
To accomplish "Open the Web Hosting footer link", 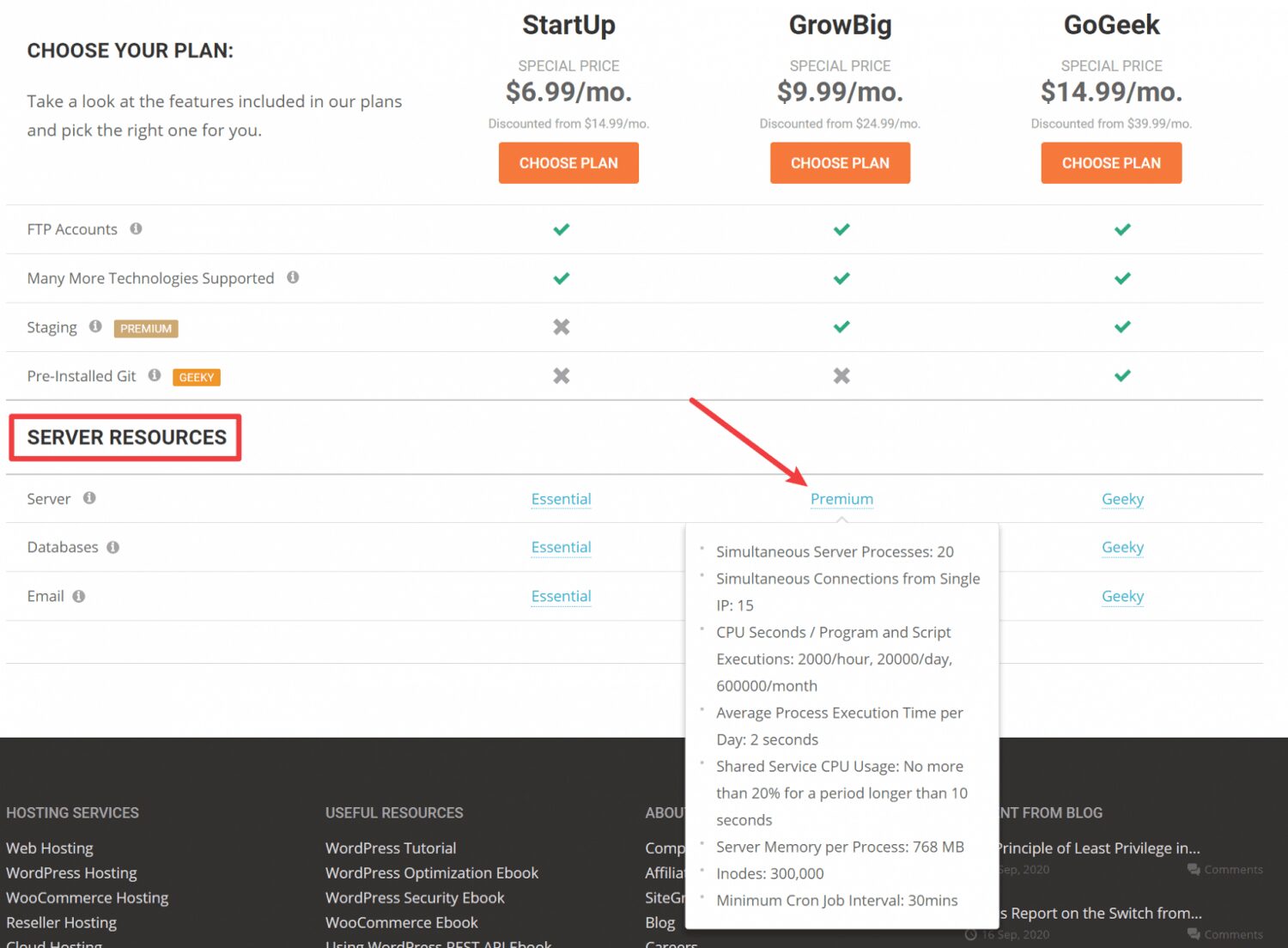I will pos(50,848).
